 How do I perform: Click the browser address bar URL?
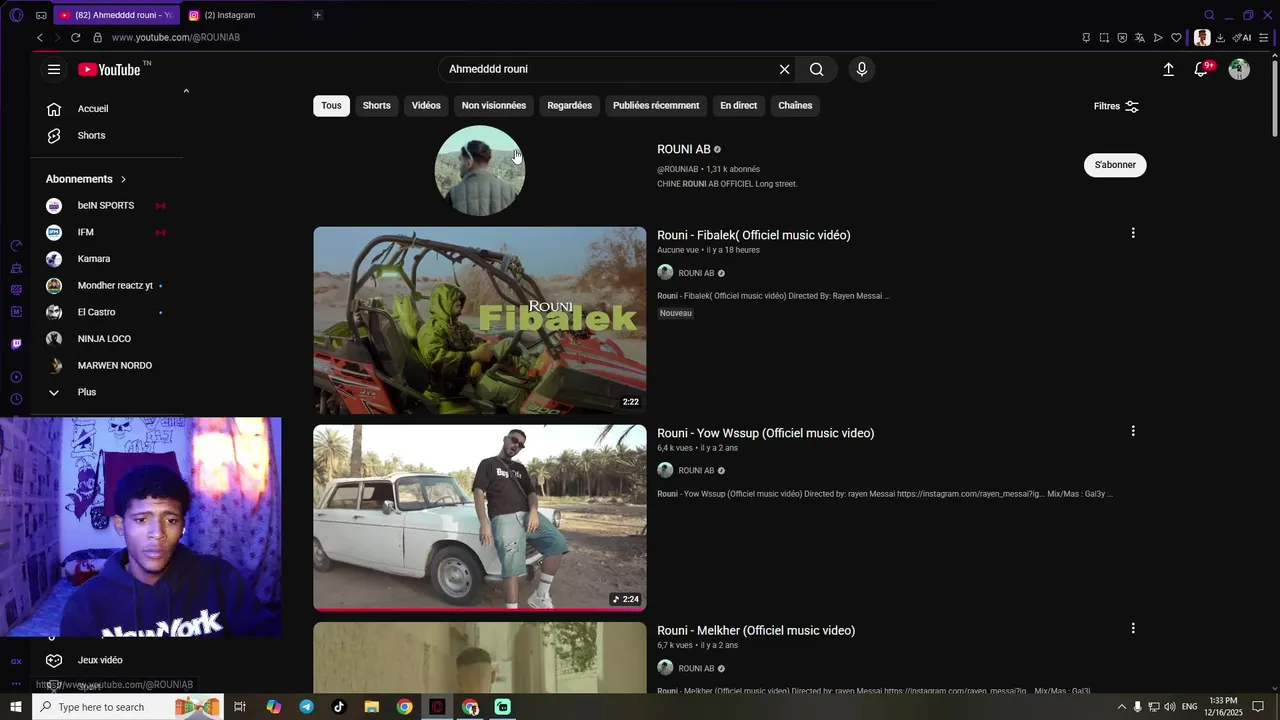[x=176, y=37]
